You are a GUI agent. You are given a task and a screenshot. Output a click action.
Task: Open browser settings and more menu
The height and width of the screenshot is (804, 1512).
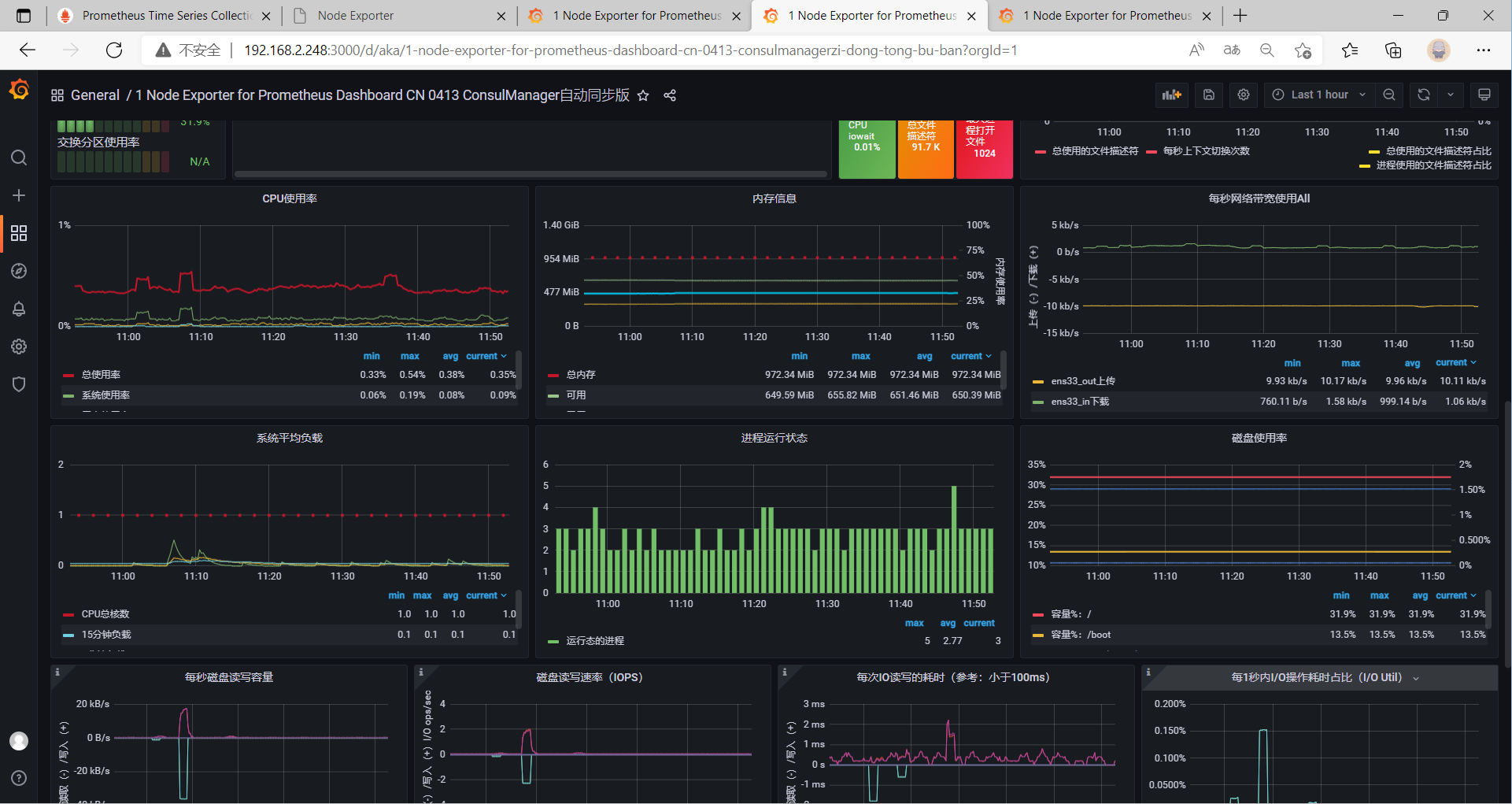pyautogui.click(x=1484, y=50)
